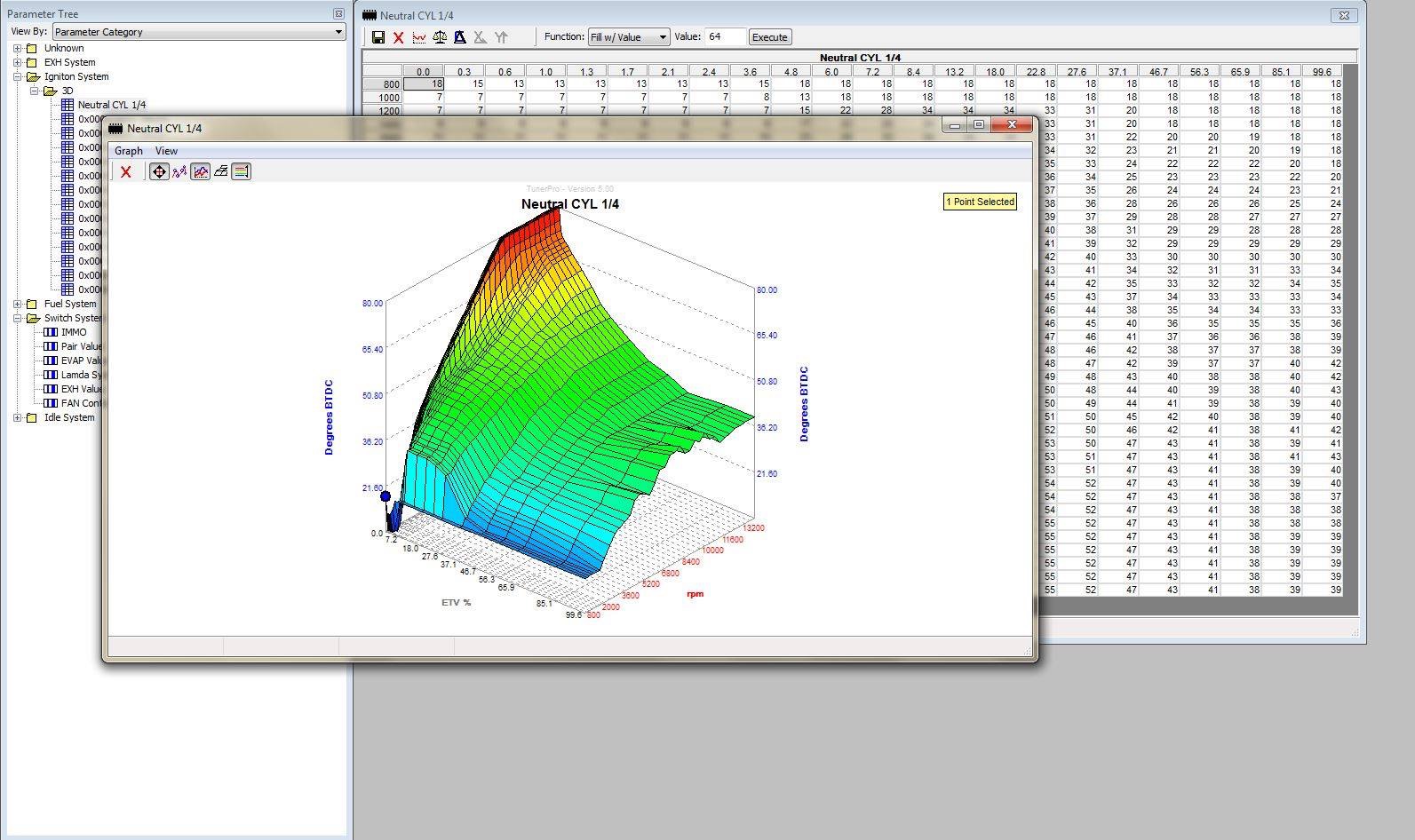This screenshot has height=840, width=1415.
Task: Click the blue metronome-shaped toolbar icon
Action: 459,37
